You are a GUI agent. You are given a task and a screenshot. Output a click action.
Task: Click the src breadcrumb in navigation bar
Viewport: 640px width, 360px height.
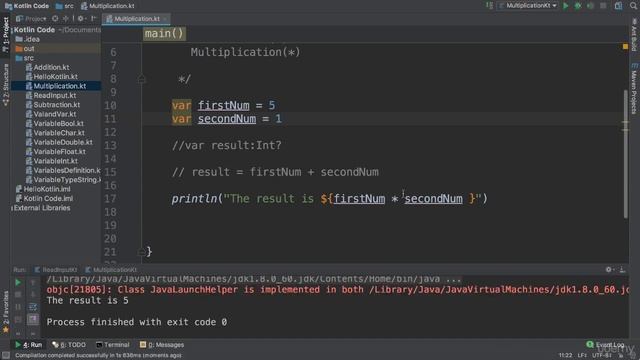click(x=64, y=6)
